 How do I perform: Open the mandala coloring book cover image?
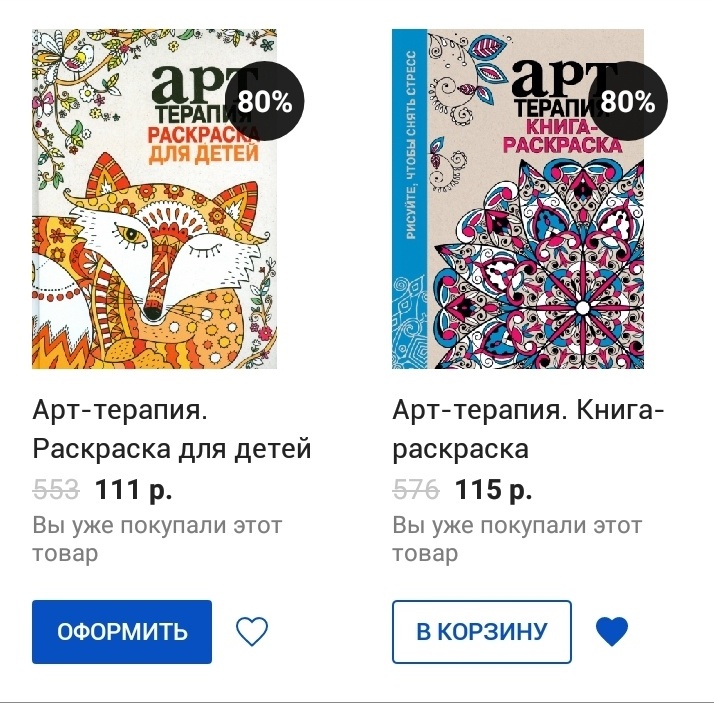pos(518,199)
